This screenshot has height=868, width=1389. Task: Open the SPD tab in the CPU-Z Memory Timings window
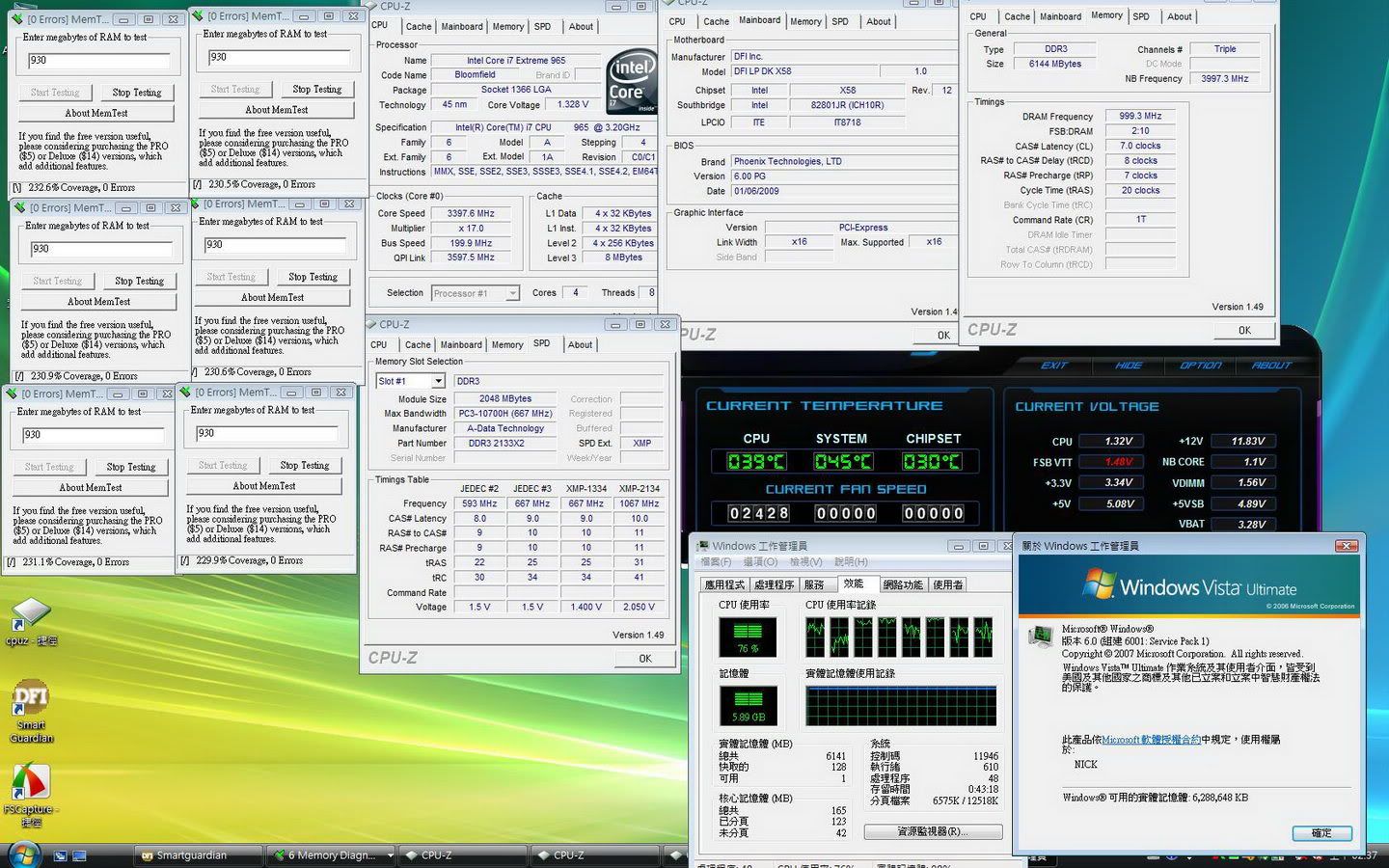1140,16
